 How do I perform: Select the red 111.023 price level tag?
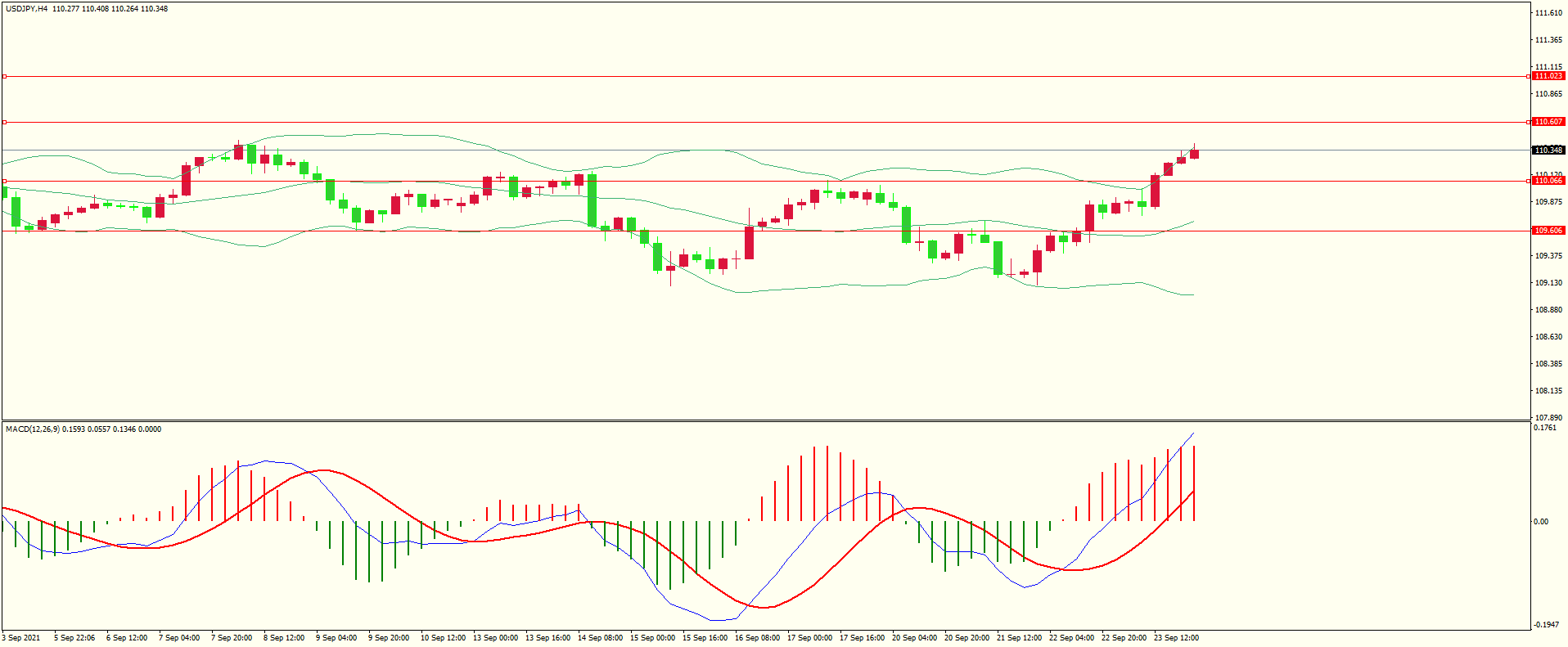1548,76
